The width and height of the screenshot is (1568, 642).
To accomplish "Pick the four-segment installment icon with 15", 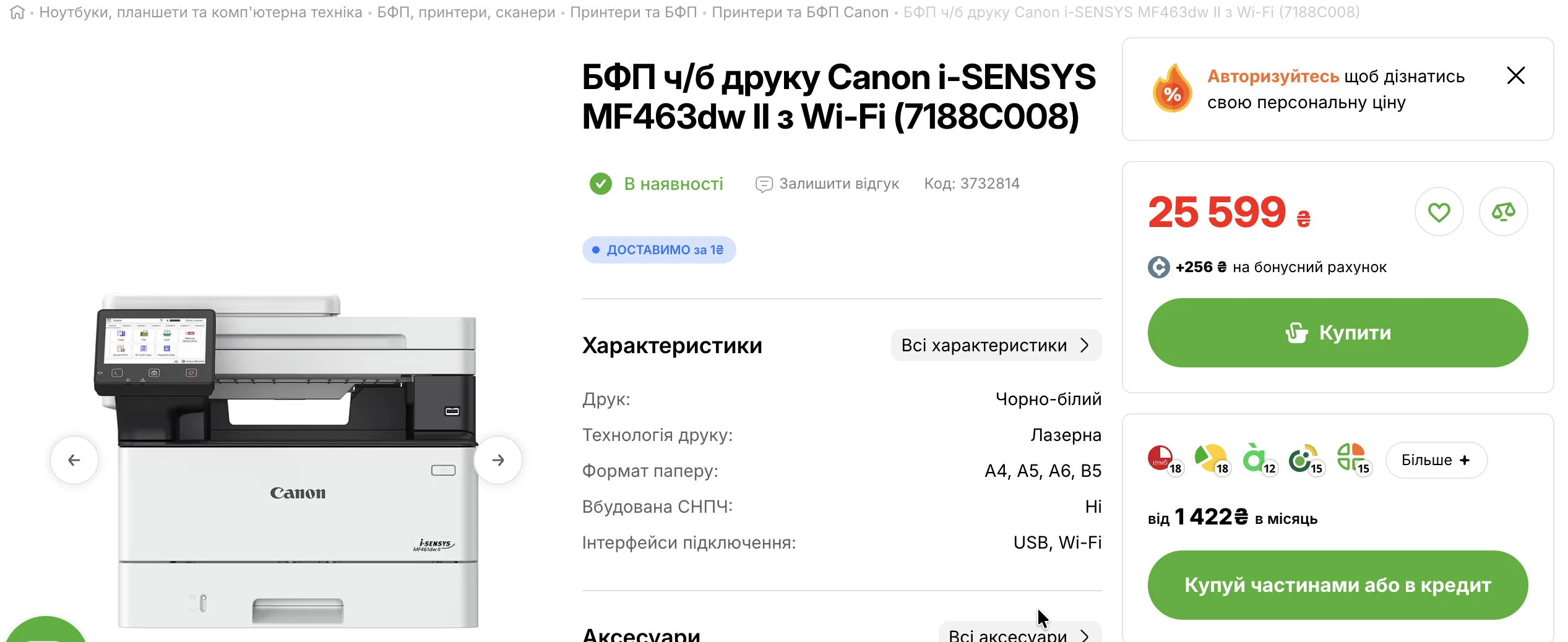I will [1350, 459].
